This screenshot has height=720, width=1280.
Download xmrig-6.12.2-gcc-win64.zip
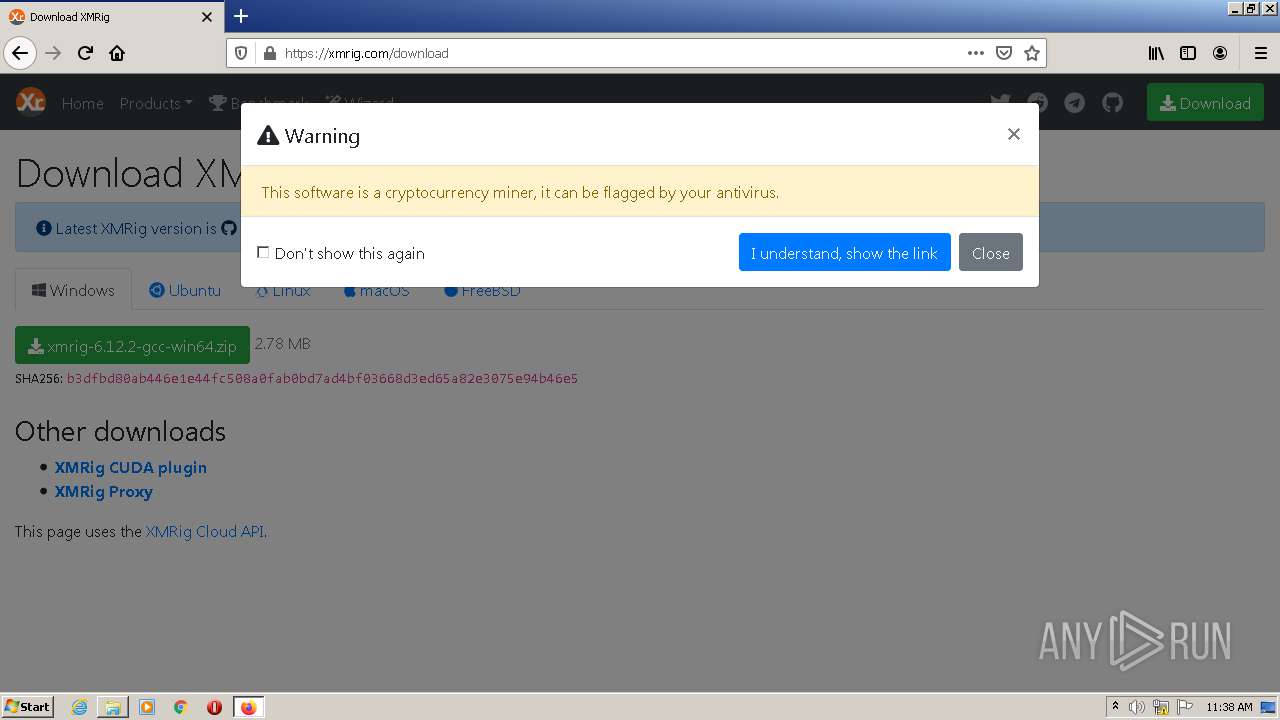132,346
